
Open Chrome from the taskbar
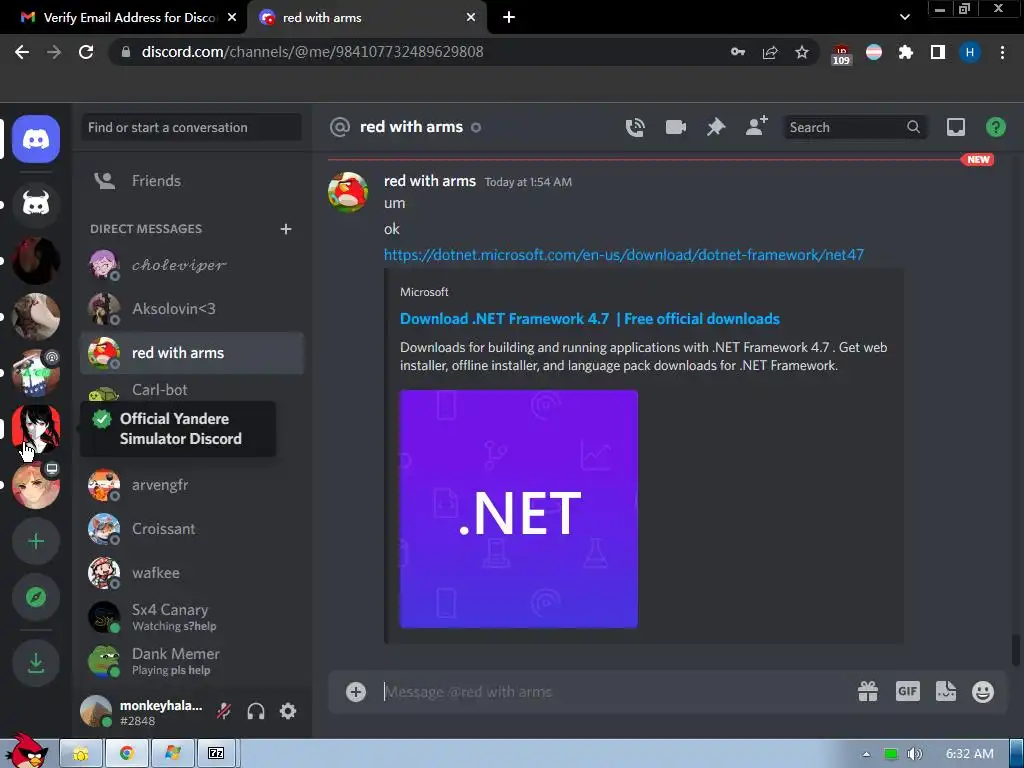point(127,753)
